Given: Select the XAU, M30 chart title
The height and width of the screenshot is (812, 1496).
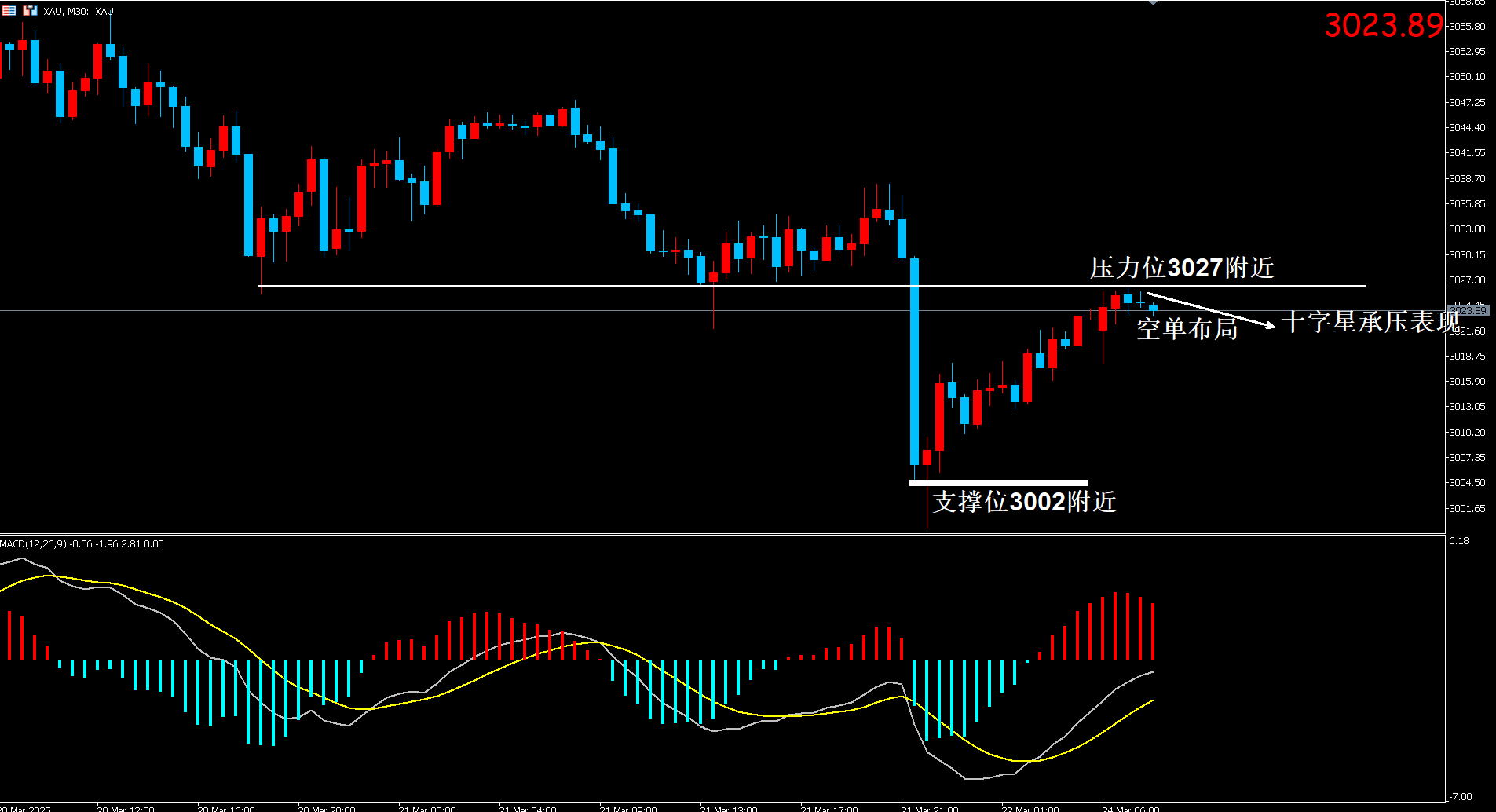Looking at the screenshot, I should (79, 11).
